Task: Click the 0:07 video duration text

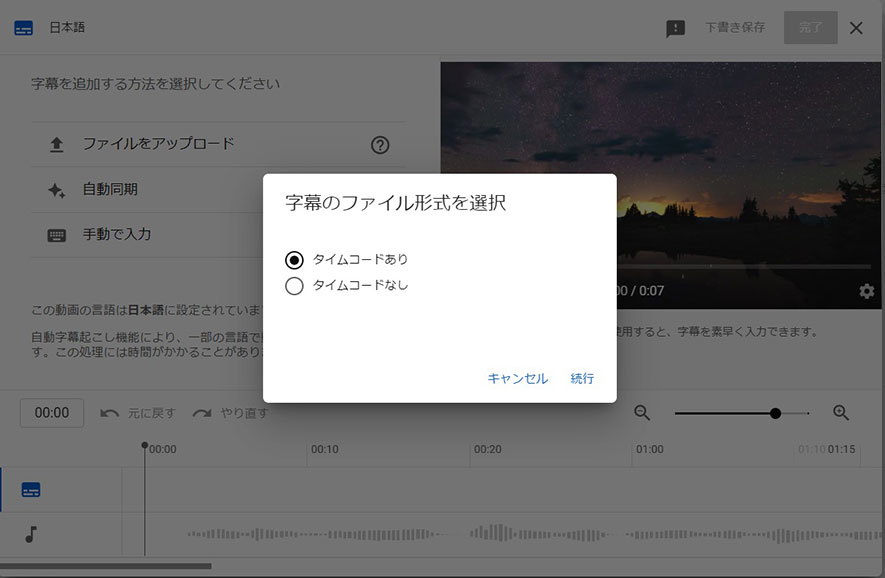Action: click(x=651, y=291)
